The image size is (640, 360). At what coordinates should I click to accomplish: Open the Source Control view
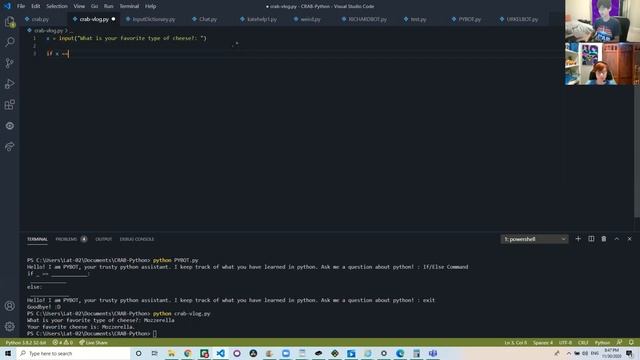(10, 63)
